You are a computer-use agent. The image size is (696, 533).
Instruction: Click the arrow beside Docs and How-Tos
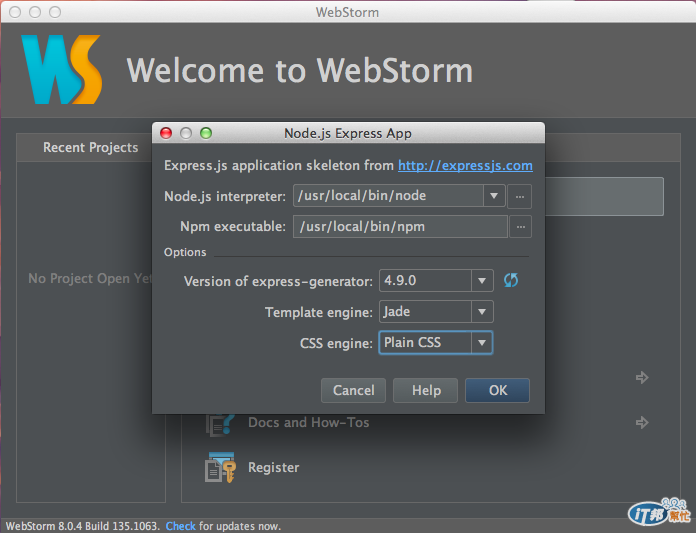[x=642, y=422]
